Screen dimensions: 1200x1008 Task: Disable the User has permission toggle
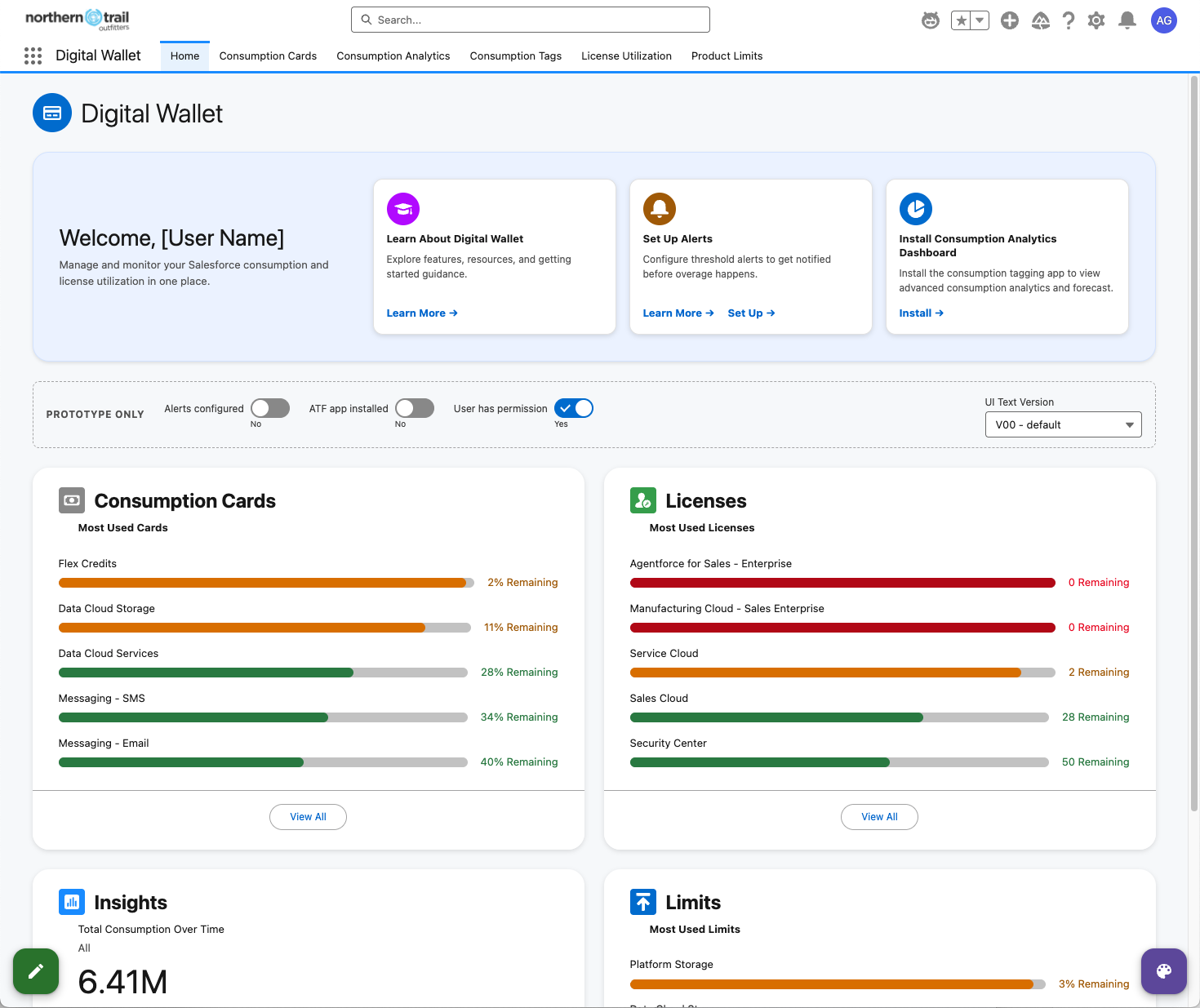[574, 408]
